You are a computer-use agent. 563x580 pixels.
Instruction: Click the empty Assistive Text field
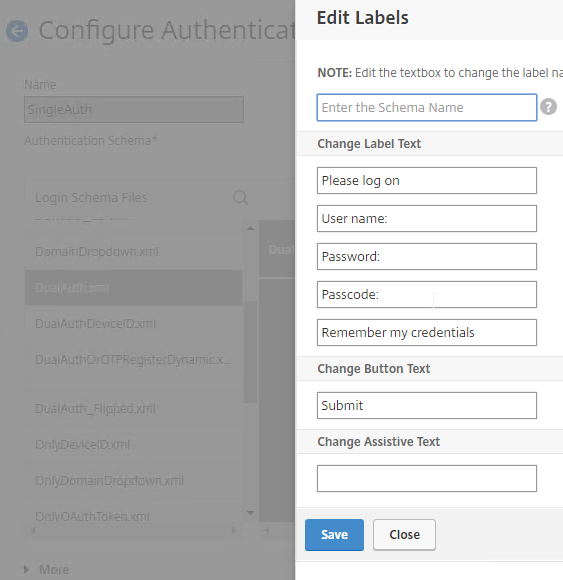(427, 479)
